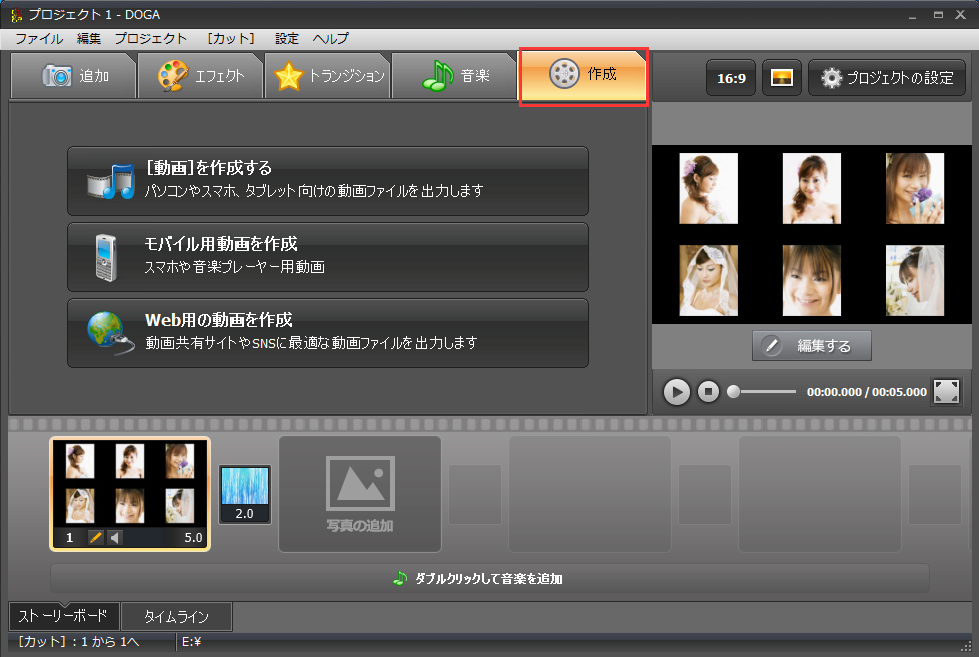Play the preview with the play button

[x=676, y=392]
